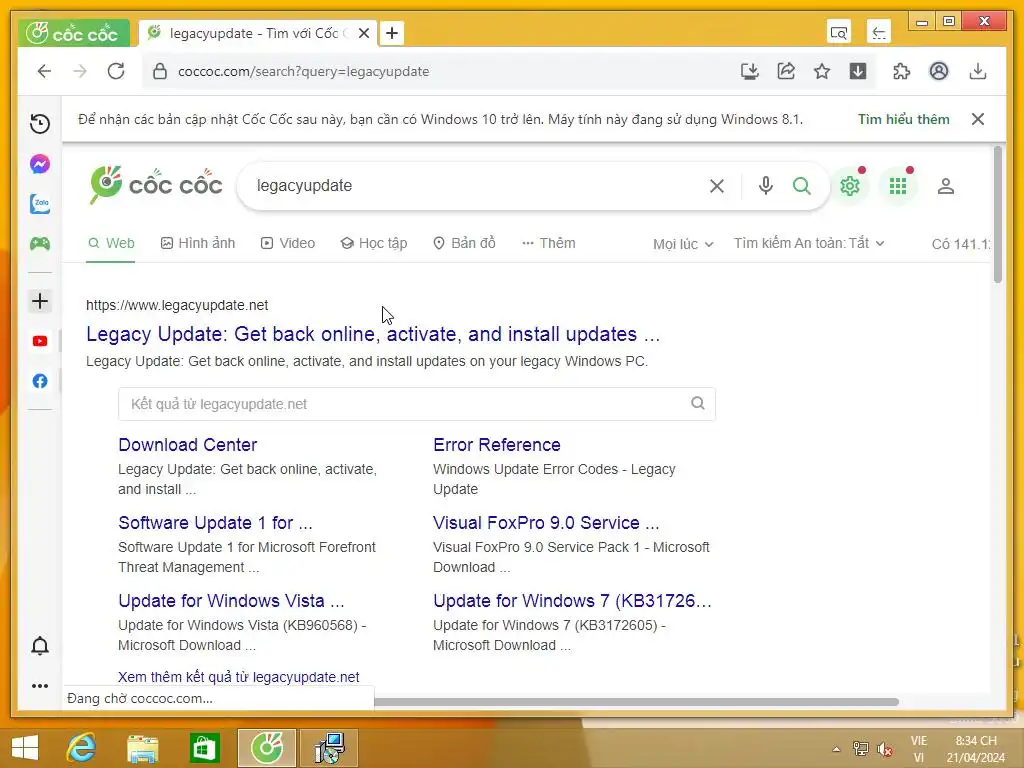
Task: Open Update for Windows Vista sitelink
Action: coord(231,600)
